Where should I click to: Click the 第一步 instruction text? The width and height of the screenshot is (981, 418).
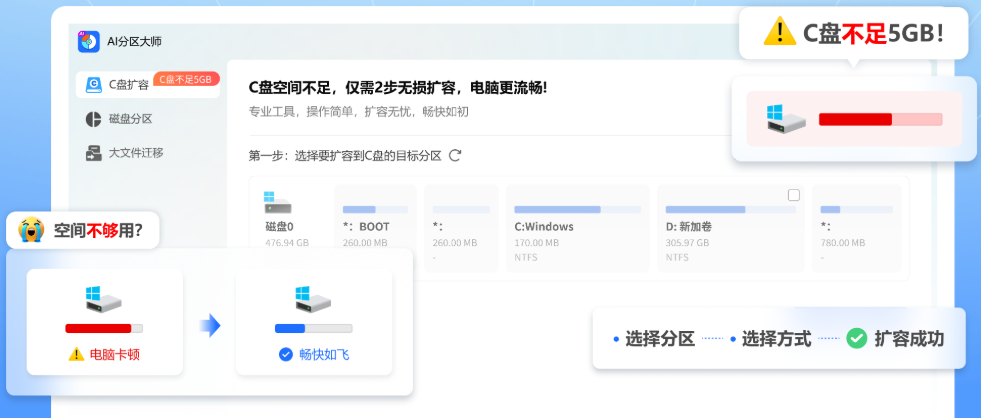click(x=345, y=156)
